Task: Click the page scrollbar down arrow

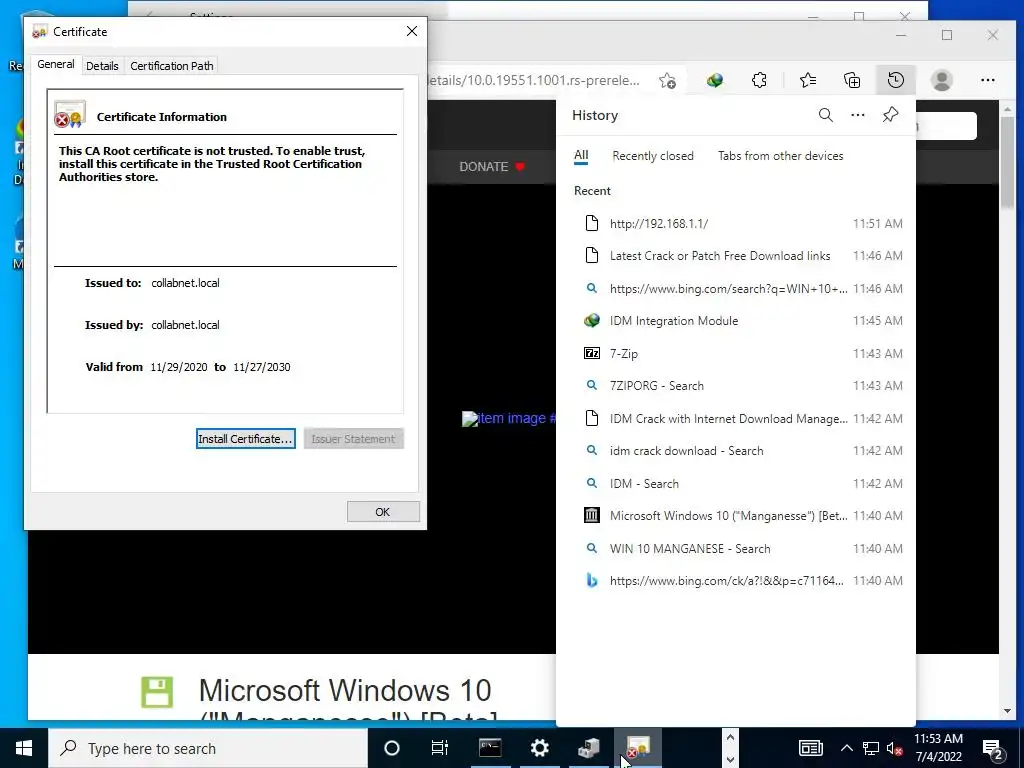Action: [x=1007, y=711]
